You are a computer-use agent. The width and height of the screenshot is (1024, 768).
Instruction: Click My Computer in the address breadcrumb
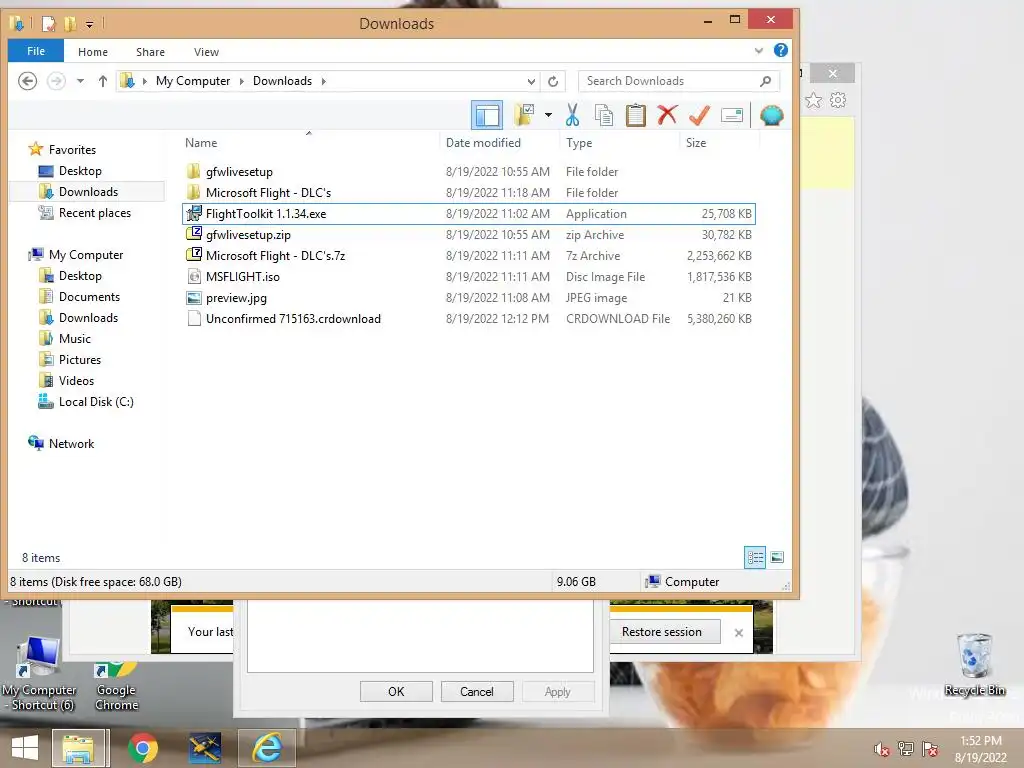tap(193, 81)
